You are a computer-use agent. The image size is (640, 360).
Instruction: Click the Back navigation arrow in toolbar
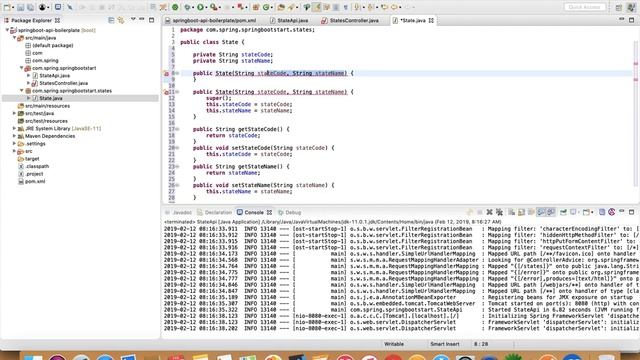click(x=394, y=7)
